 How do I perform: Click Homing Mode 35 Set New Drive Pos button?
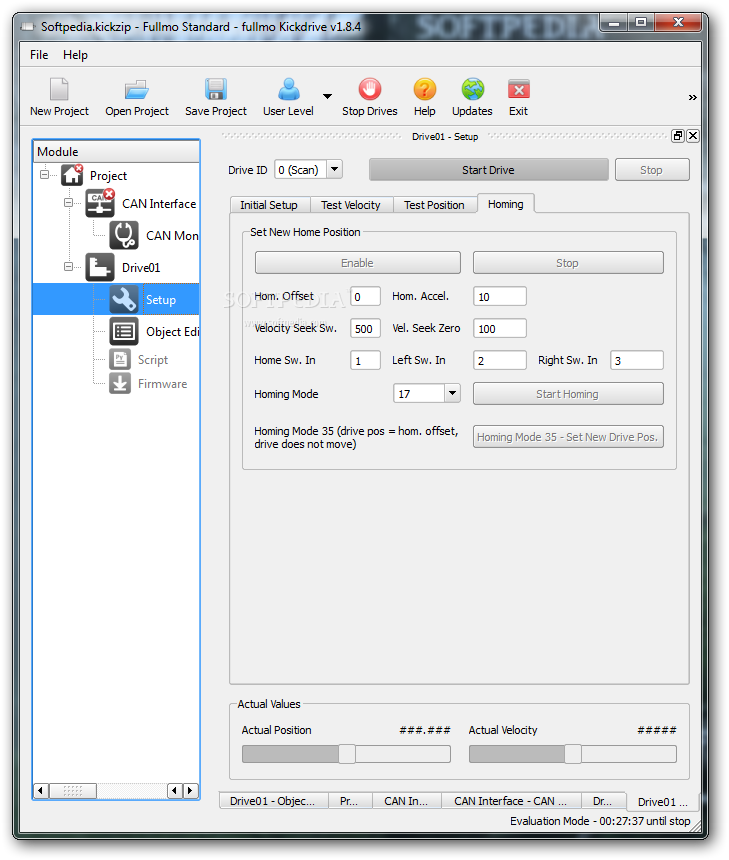[568, 437]
